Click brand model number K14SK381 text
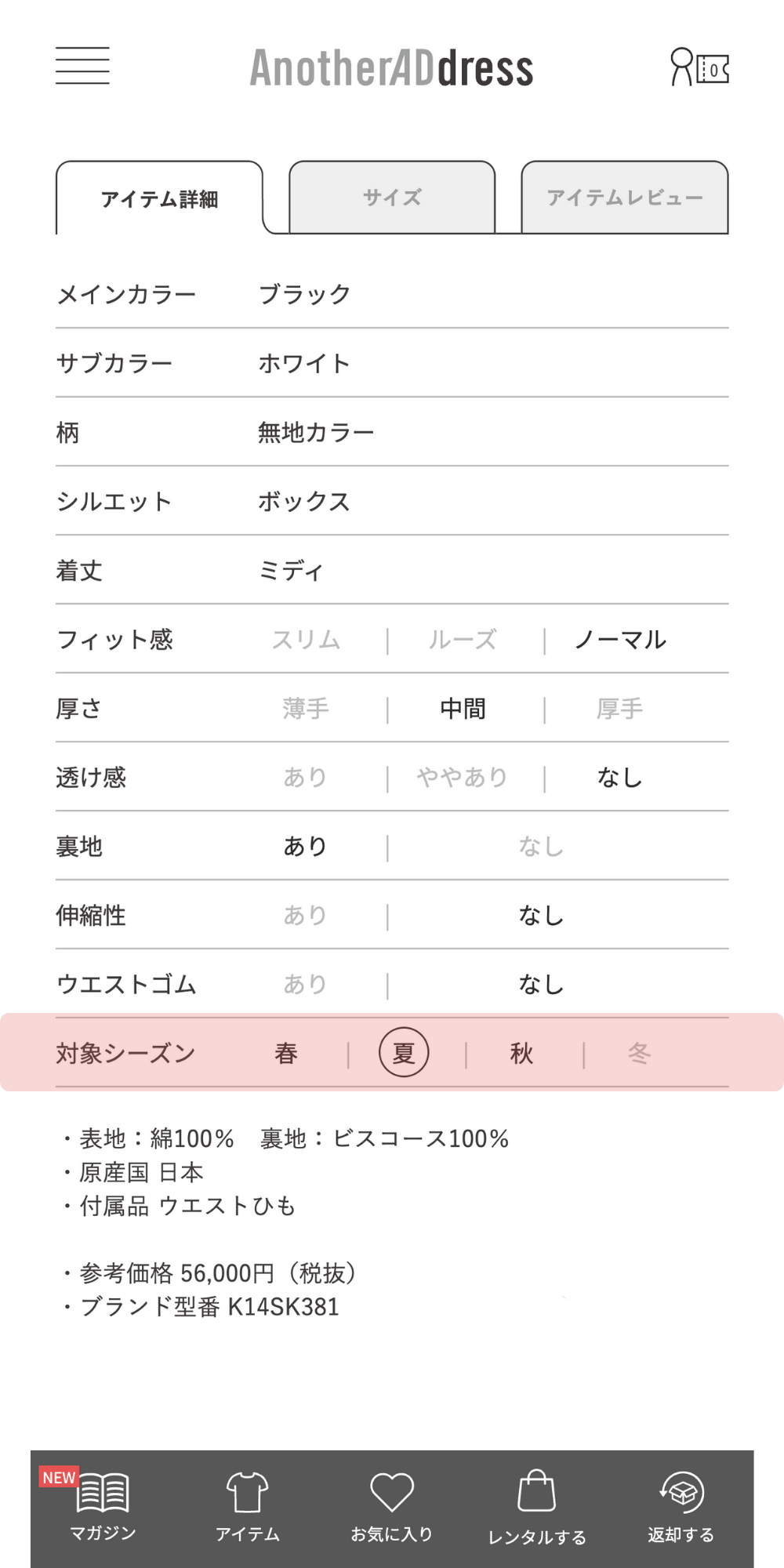Image resolution: width=784 pixels, height=1568 pixels. [283, 1307]
